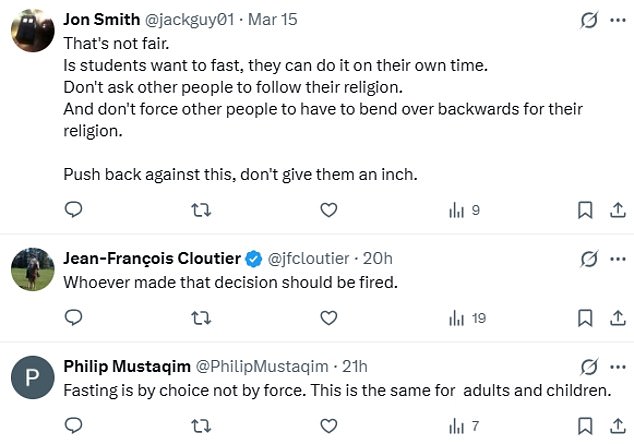The image size is (634, 444).
Task: Bookmark Jean-François Cloutier's tweet
Action: coord(586,318)
